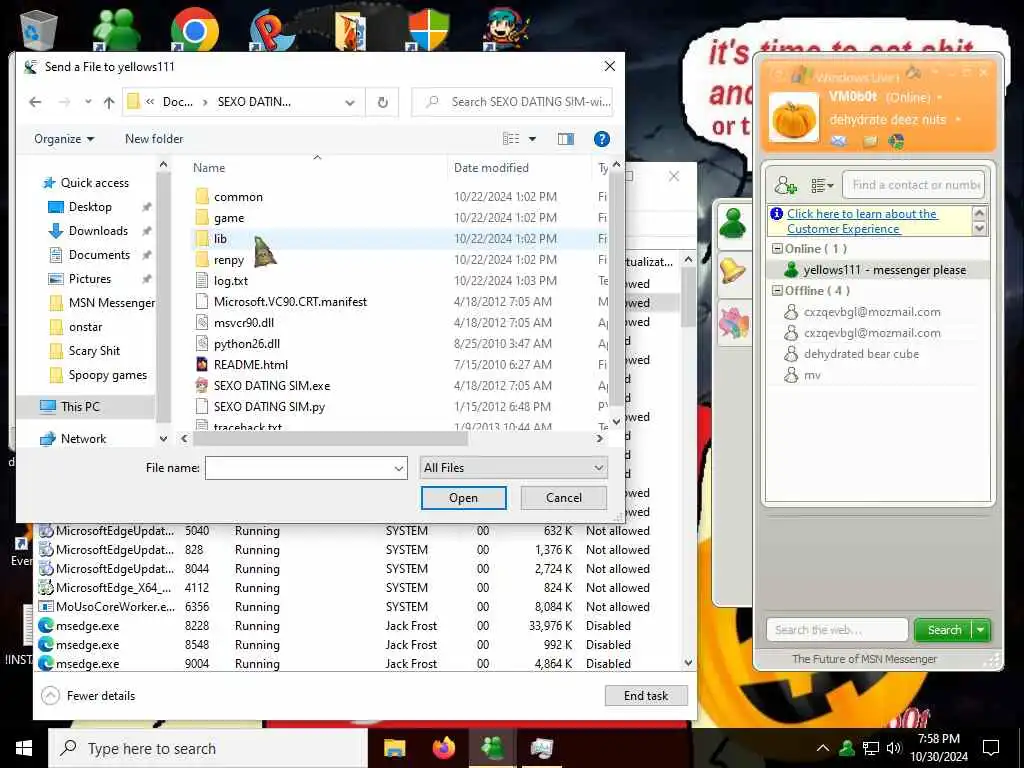Click New folder in the dialog toolbar
Image resolution: width=1024 pixels, height=768 pixels.
tap(154, 139)
